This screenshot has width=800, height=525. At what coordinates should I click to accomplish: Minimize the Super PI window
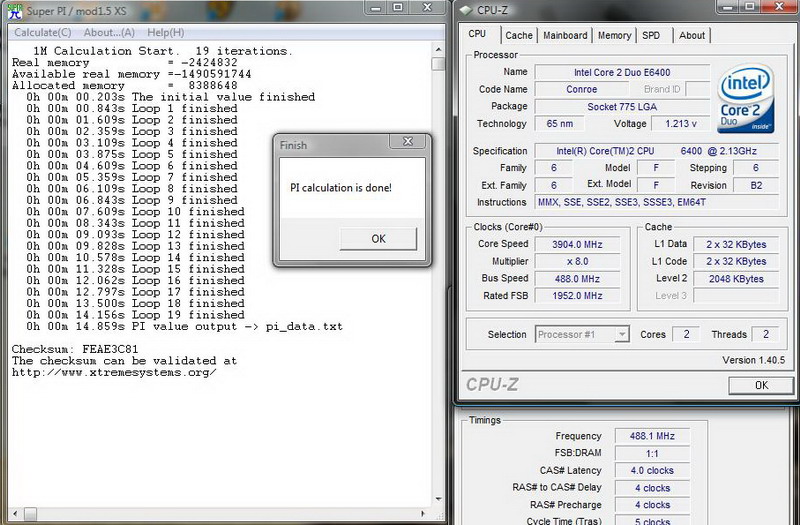[374, 8]
